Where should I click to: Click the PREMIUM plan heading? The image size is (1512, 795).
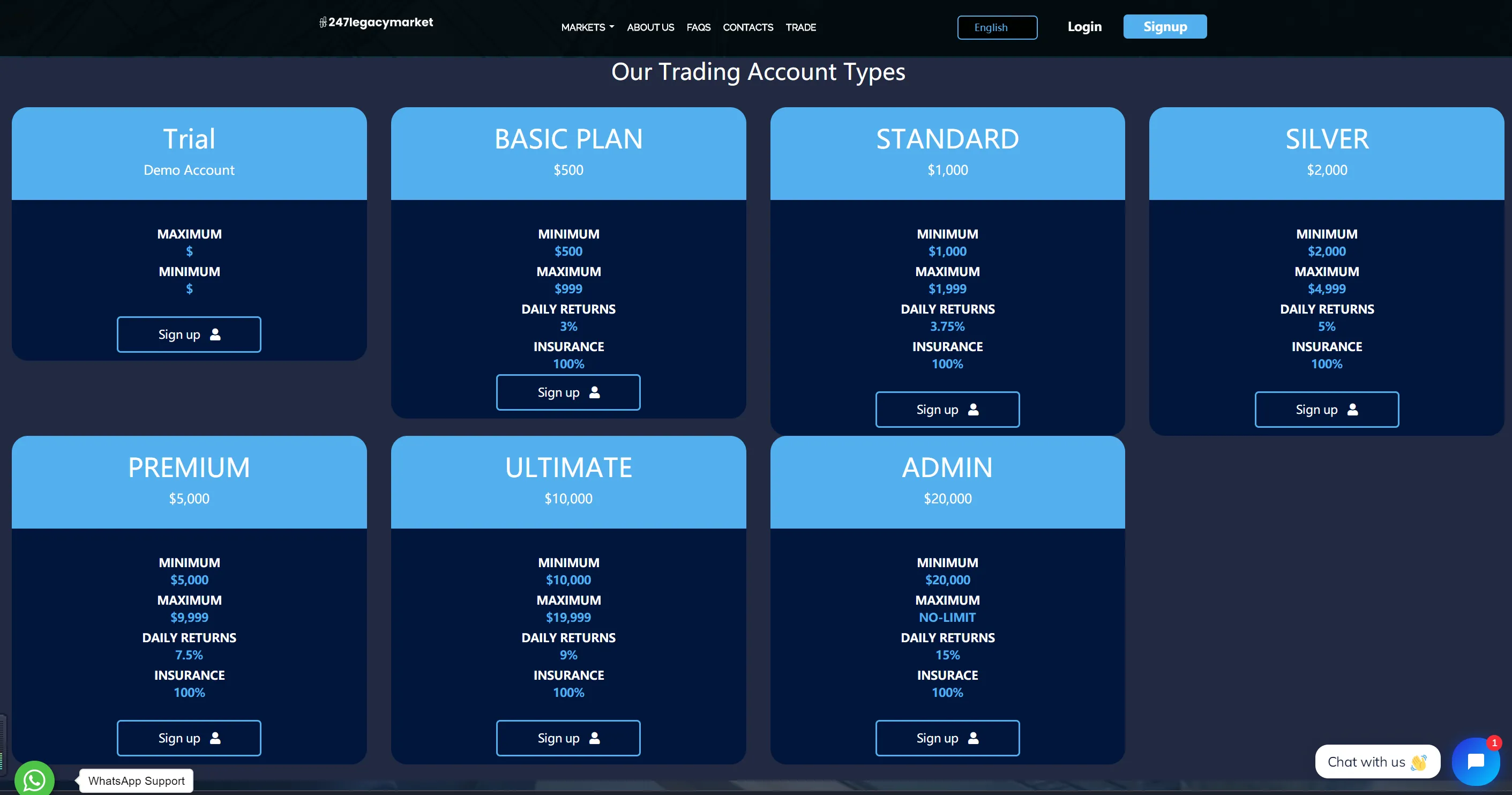click(189, 468)
